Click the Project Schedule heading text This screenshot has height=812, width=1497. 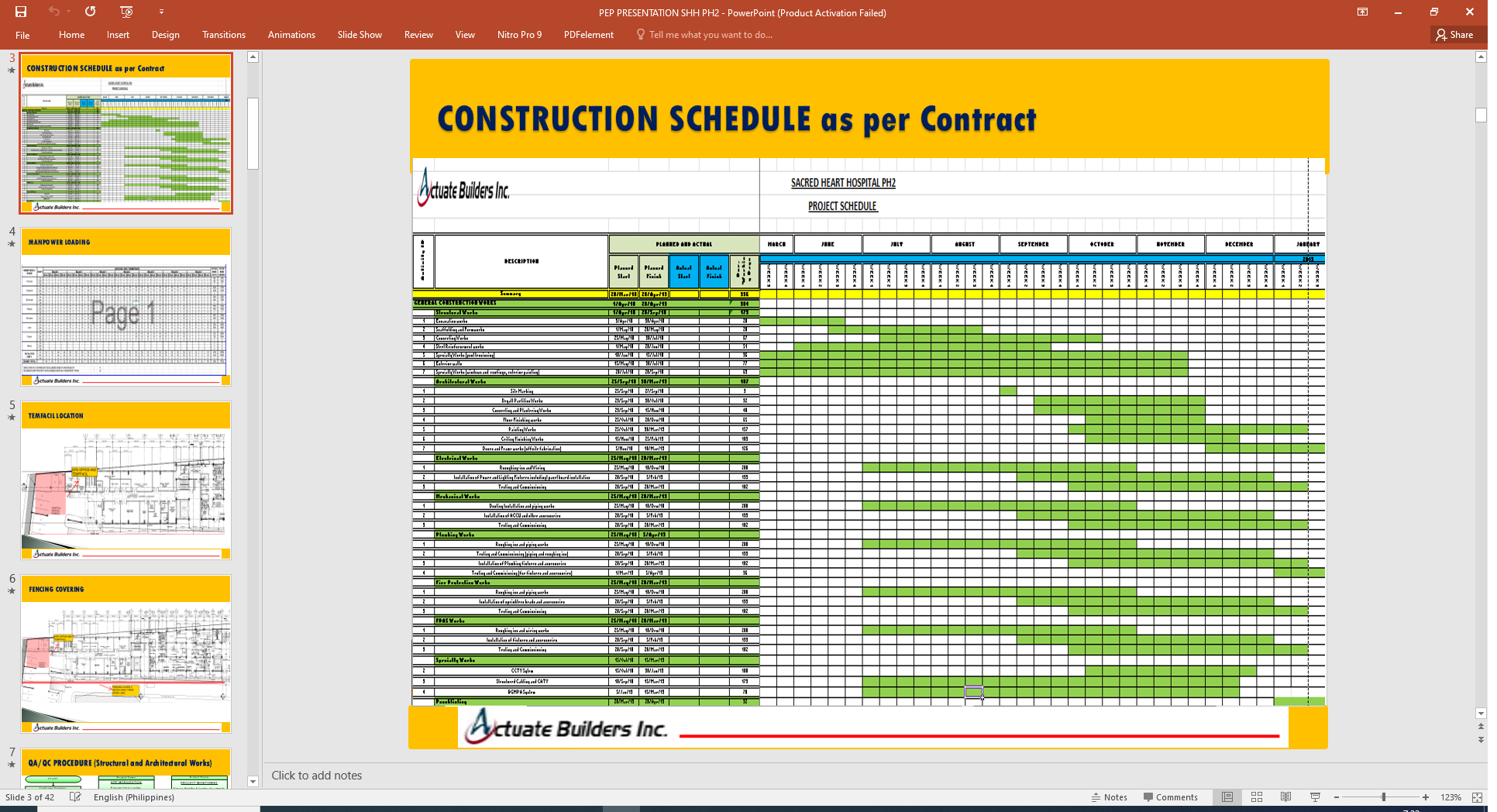coord(842,206)
